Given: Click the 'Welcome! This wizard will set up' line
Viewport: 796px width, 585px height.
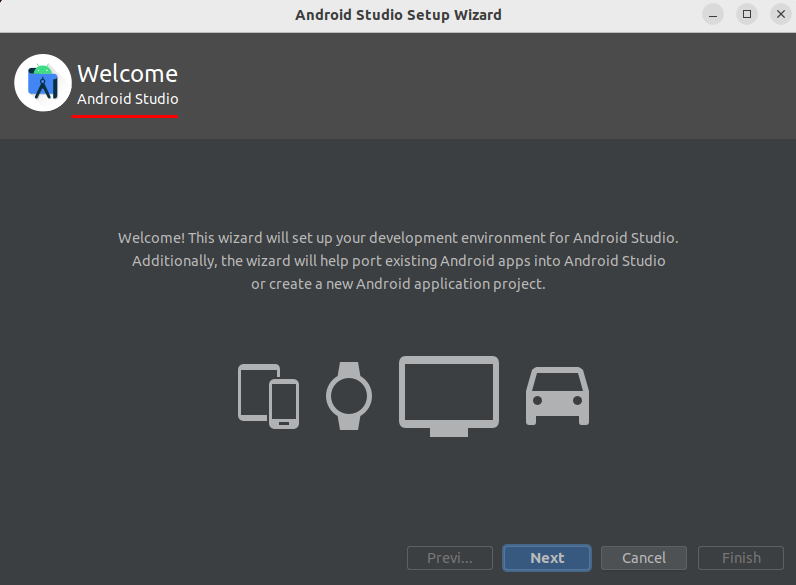Looking at the screenshot, I should (x=398, y=238).
